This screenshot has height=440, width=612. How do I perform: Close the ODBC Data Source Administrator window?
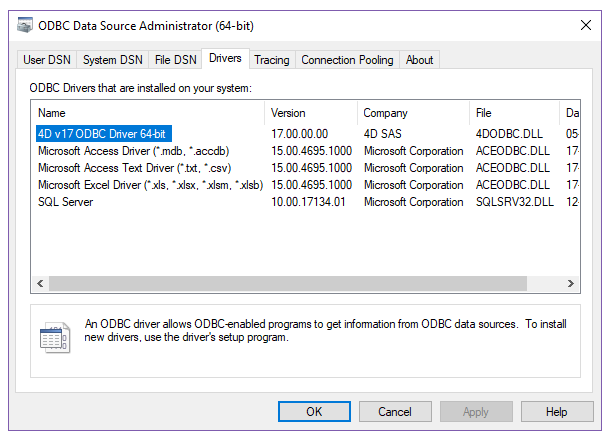click(585, 24)
